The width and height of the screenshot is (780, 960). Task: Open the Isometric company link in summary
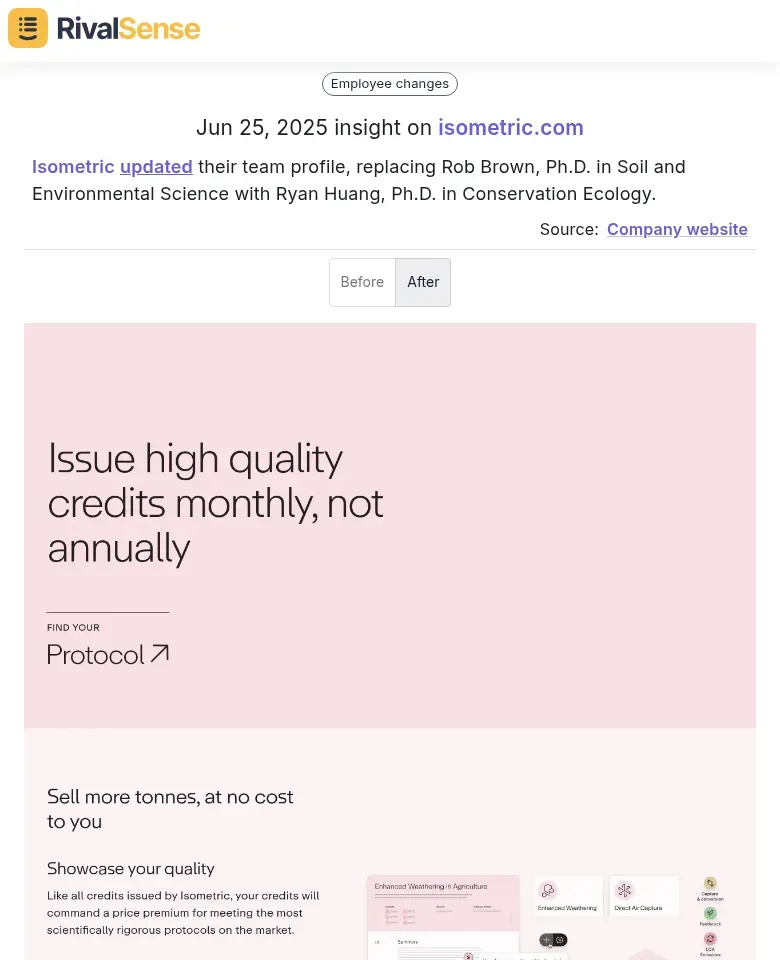pos(73,167)
